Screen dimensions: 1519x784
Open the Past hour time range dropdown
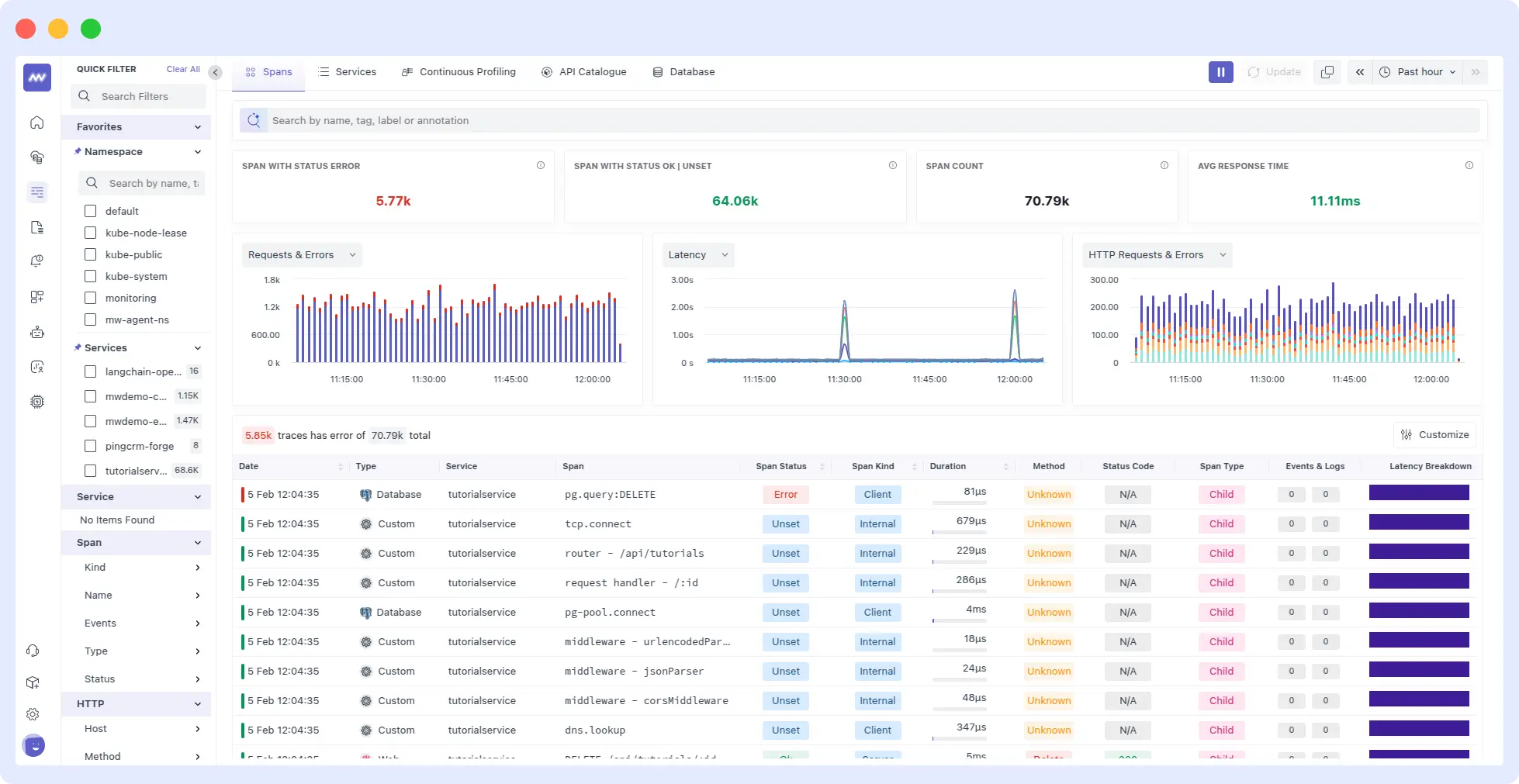pos(1417,71)
